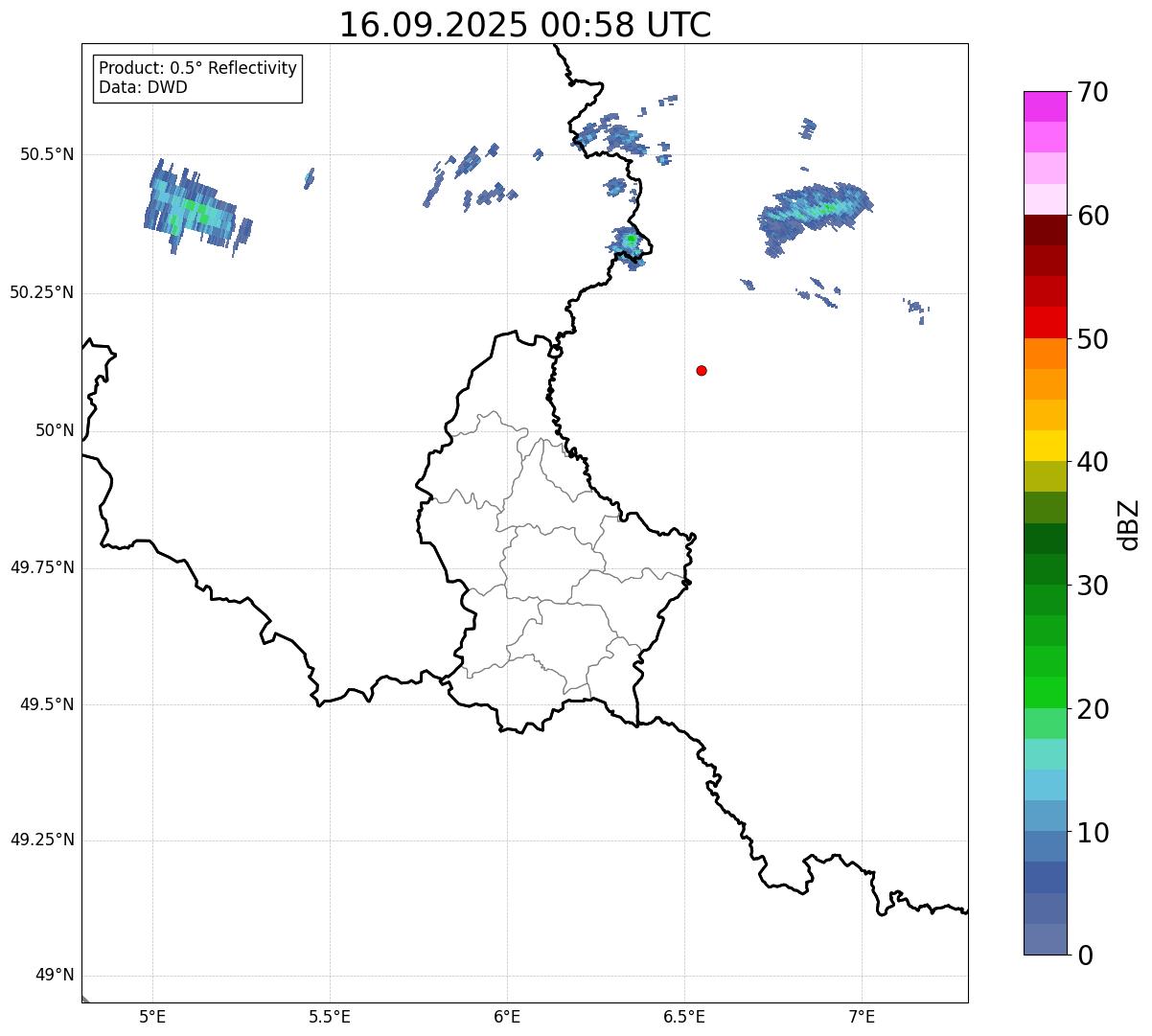The width and height of the screenshot is (1152, 1036).
Task: Click the "5°E" longitude label
Action: (x=152, y=1016)
